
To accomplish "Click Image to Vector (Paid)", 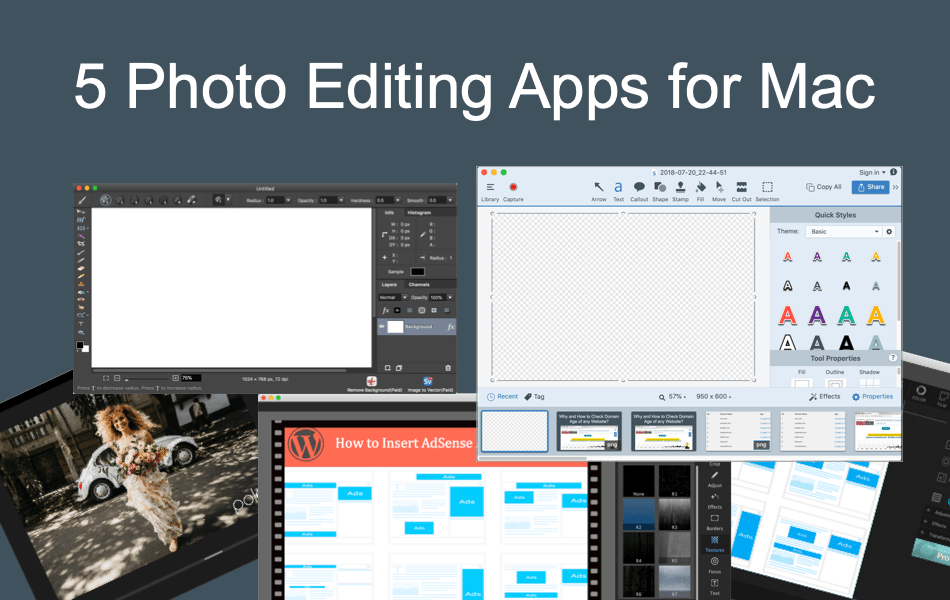I will click(430, 384).
